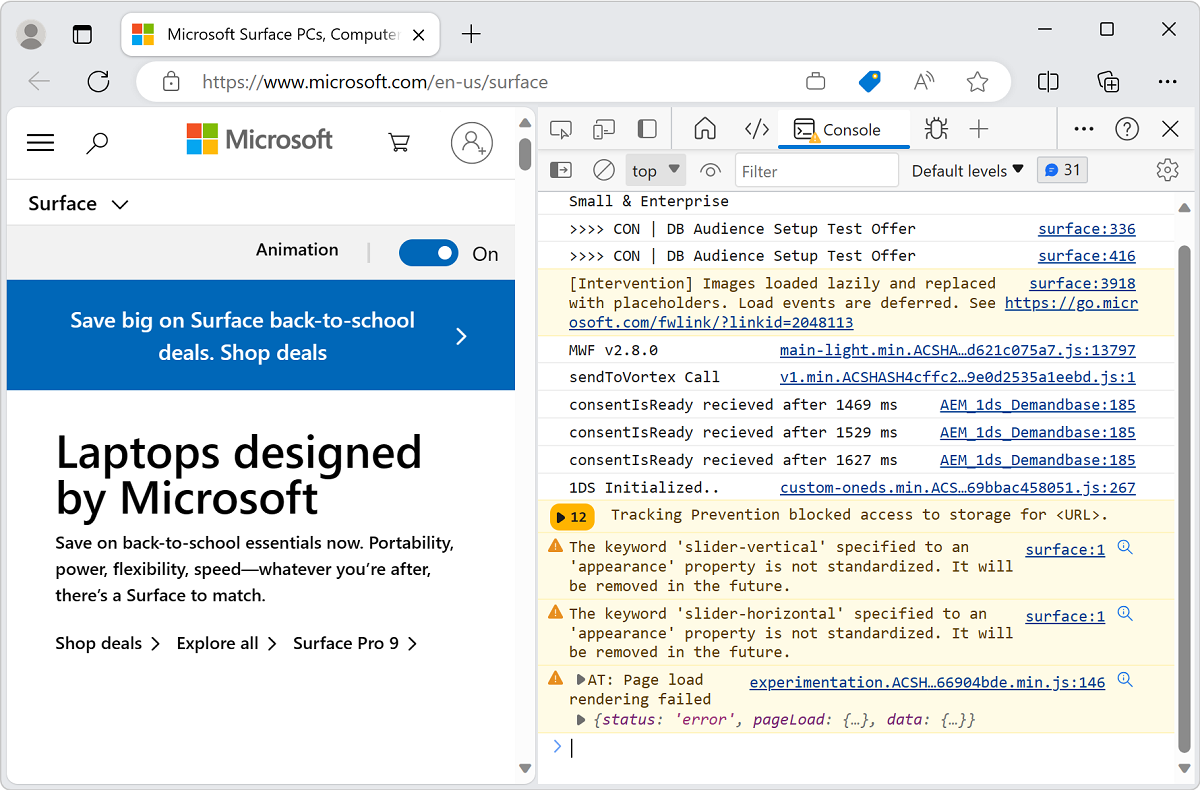Open the Microsoft shopping cart
Image resolution: width=1200 pixels, height=790 pixels.
coord(399,142)
